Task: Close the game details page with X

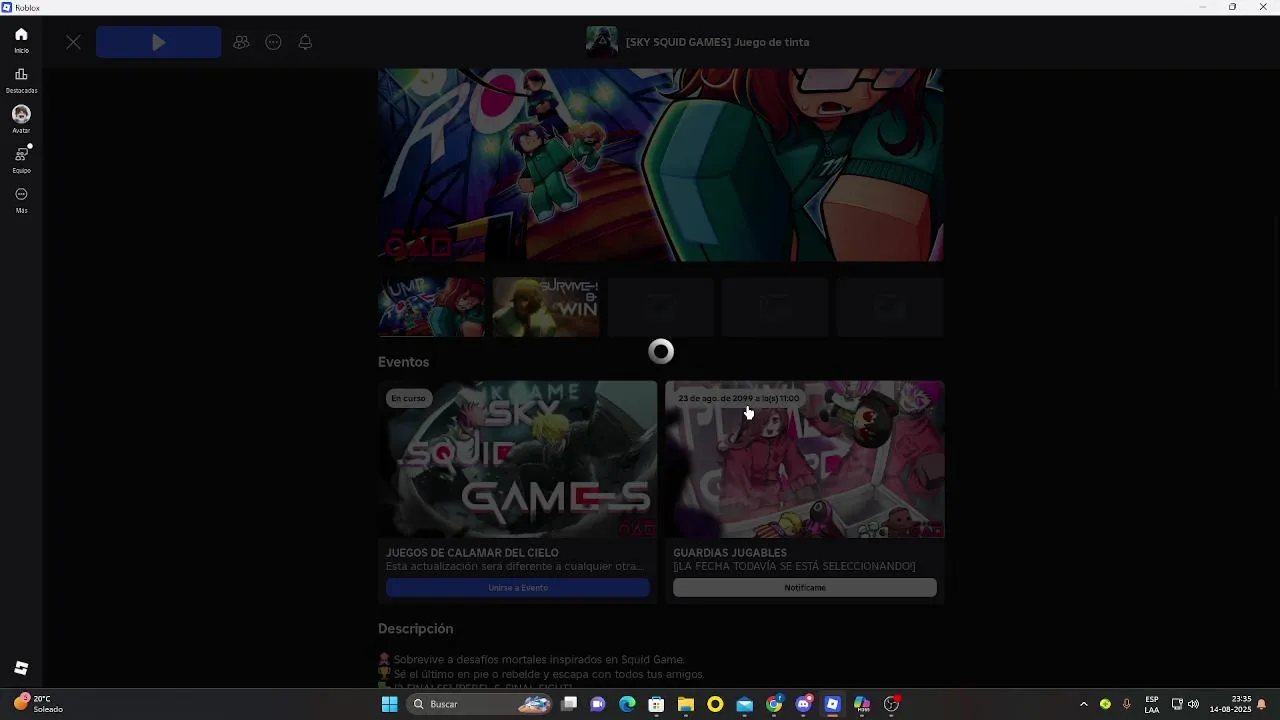Action: pyautogui.click(x=73, y=42)
